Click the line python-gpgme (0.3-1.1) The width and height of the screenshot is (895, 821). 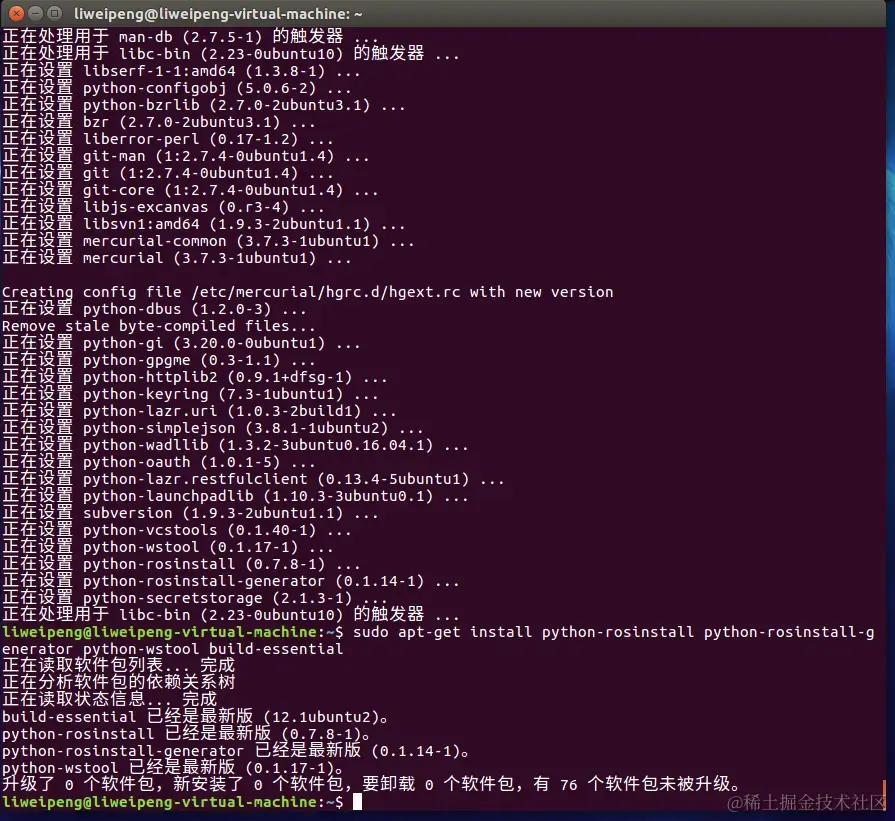[x=159, y=360]
